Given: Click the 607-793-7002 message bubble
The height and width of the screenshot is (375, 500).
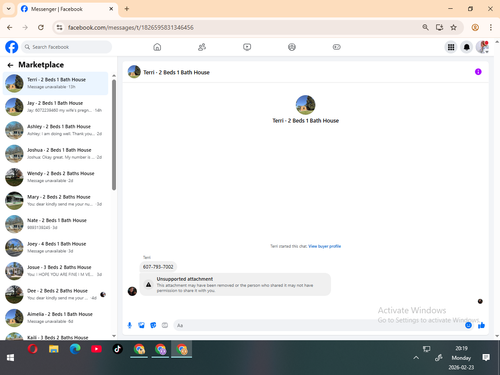Looking at the screenshot, I should pos(158,267).
